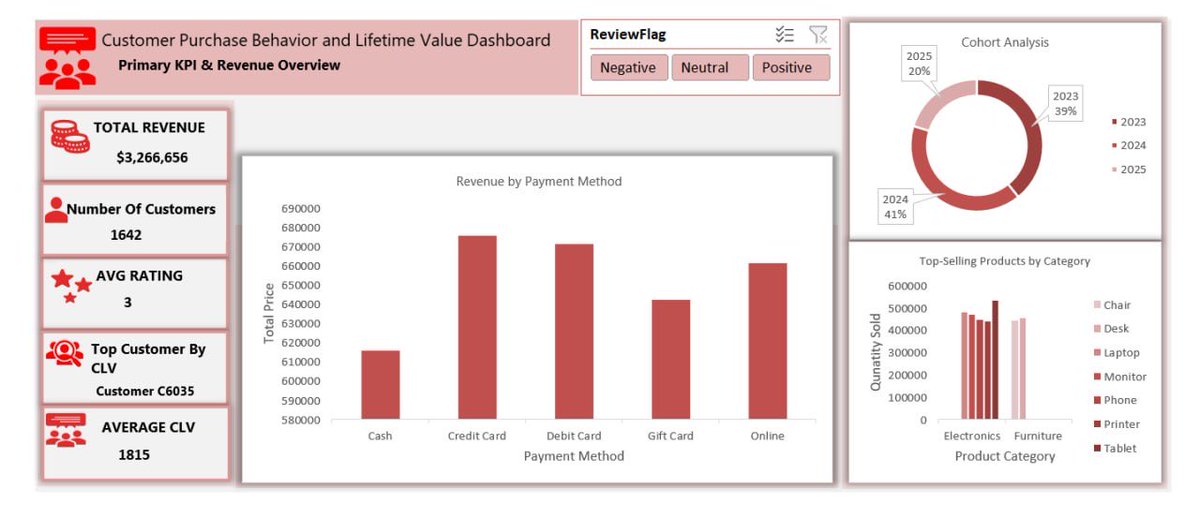Viewport: 1200px width, 518px height.
Task: Click the Furniture axis label
Action: click(x=1038, y=436)
